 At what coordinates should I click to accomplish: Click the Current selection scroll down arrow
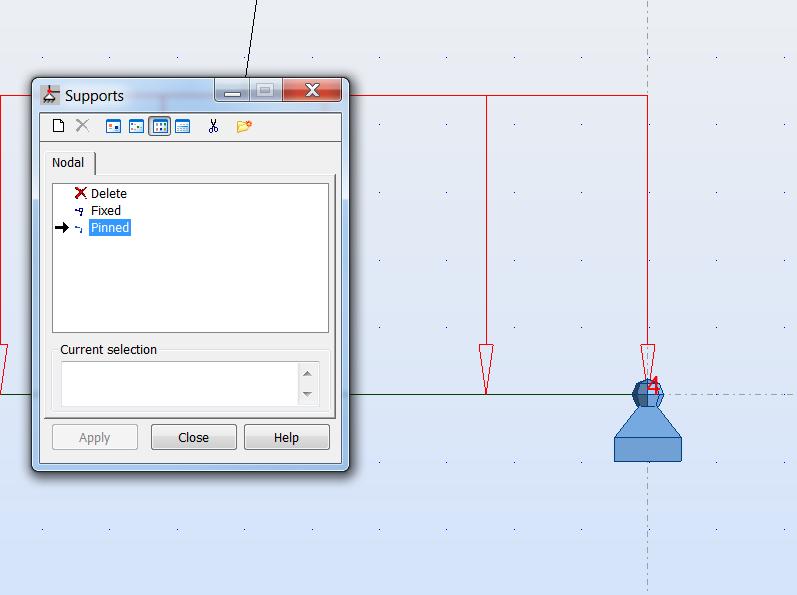pyautogui.click(x=307, y=394)
